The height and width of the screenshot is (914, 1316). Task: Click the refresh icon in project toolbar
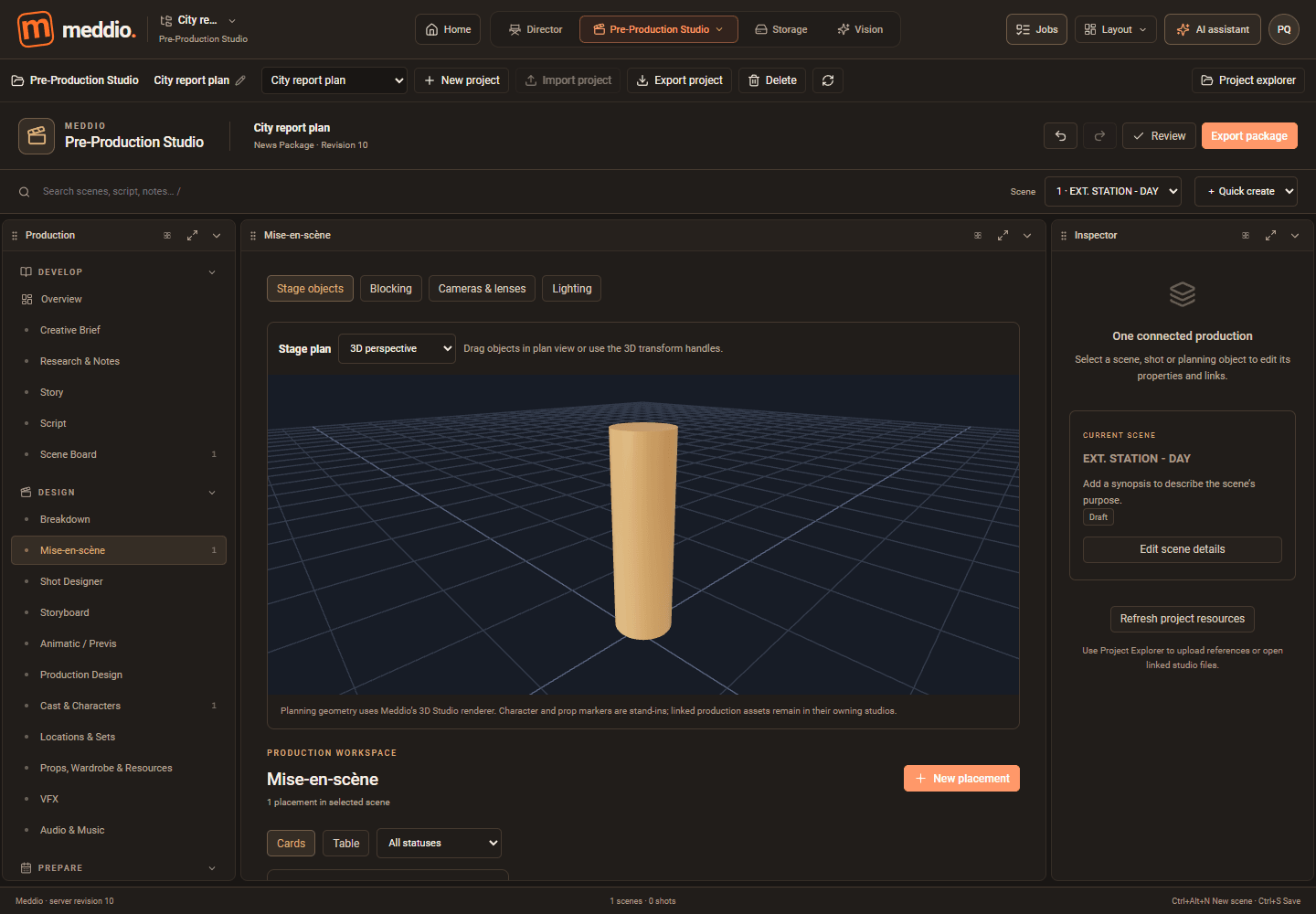pos(828,80)
